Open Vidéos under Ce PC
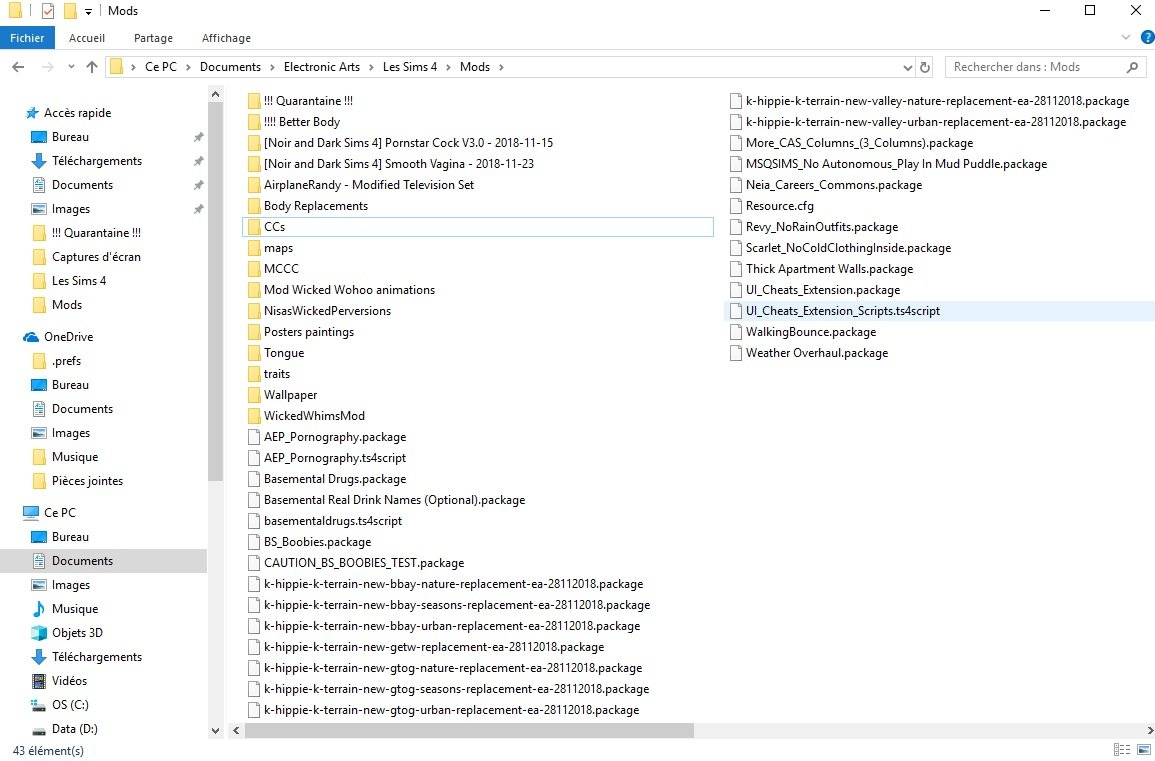The image size is (1155, 761). click(x=69, y=681)
